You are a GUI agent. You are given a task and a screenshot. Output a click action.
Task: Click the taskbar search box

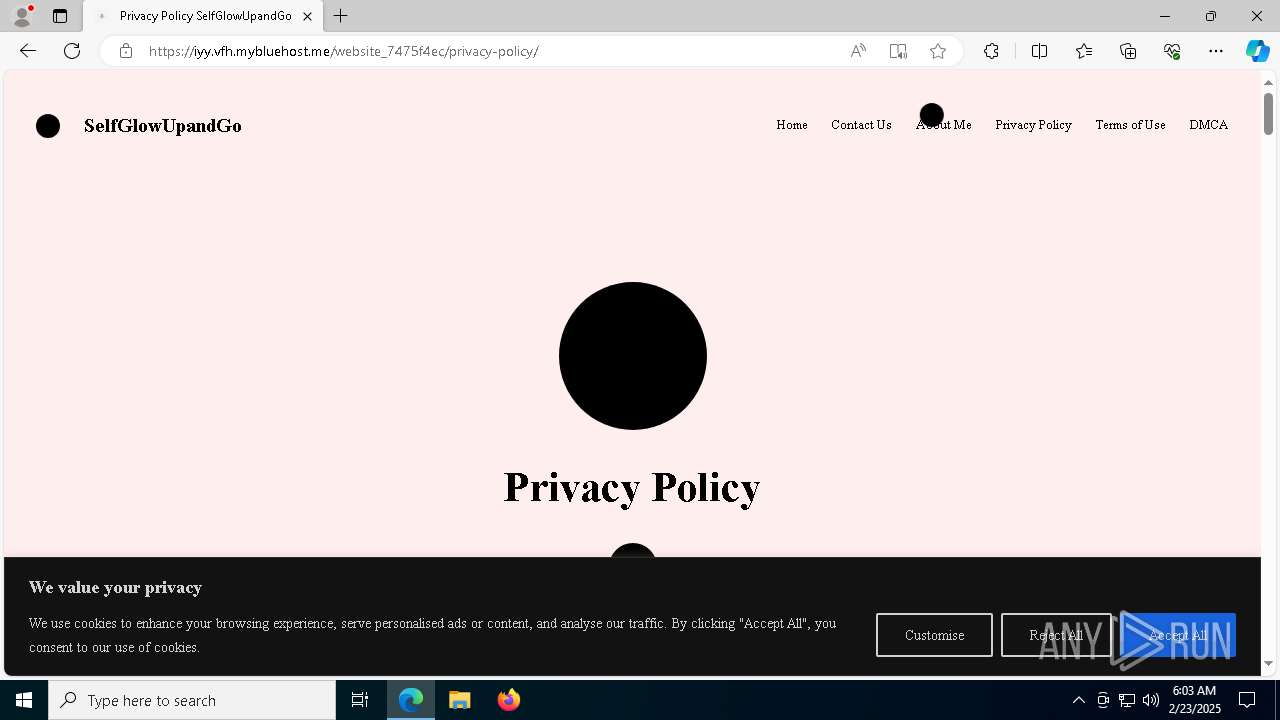[192, 700]
